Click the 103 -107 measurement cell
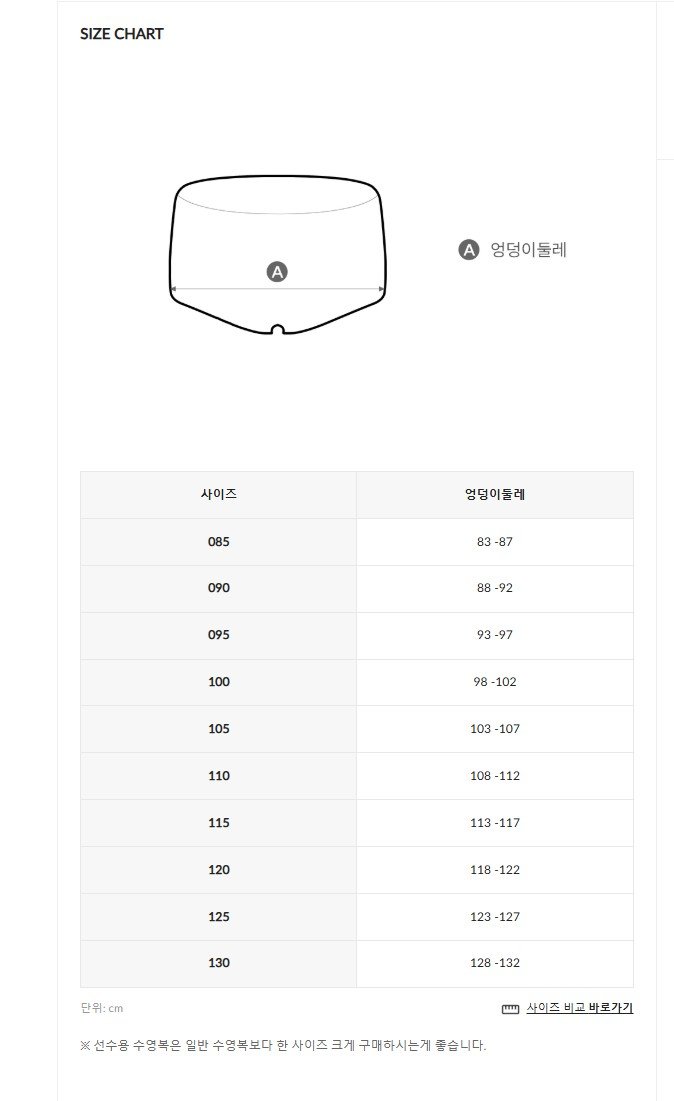674x1101 pixels. click(x=495, y=729)
